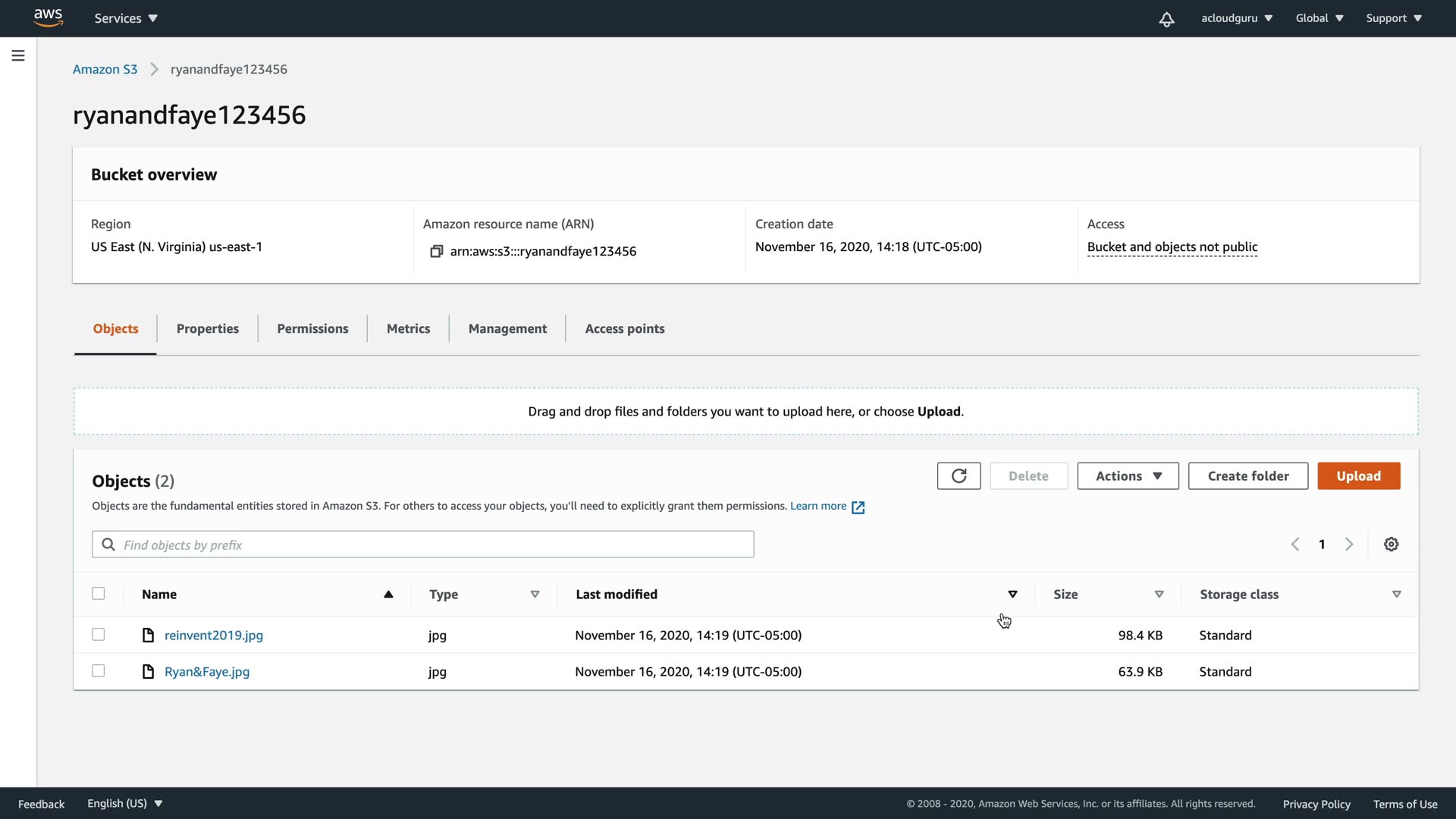Open the reinvent2019.jpg object link
1456x819 pixels.
(213, 635)
